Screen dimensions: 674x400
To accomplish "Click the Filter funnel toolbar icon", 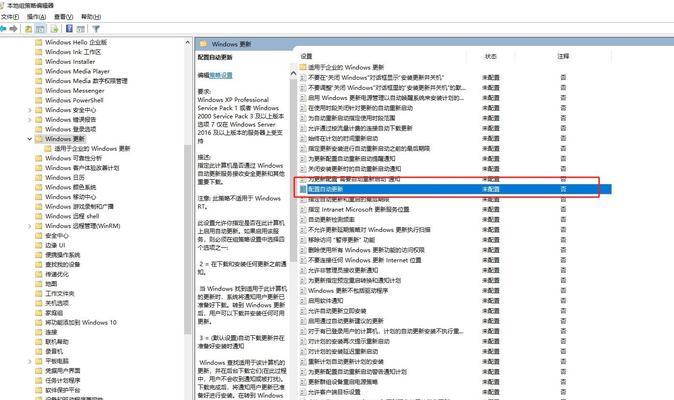I will click(96, 29).
